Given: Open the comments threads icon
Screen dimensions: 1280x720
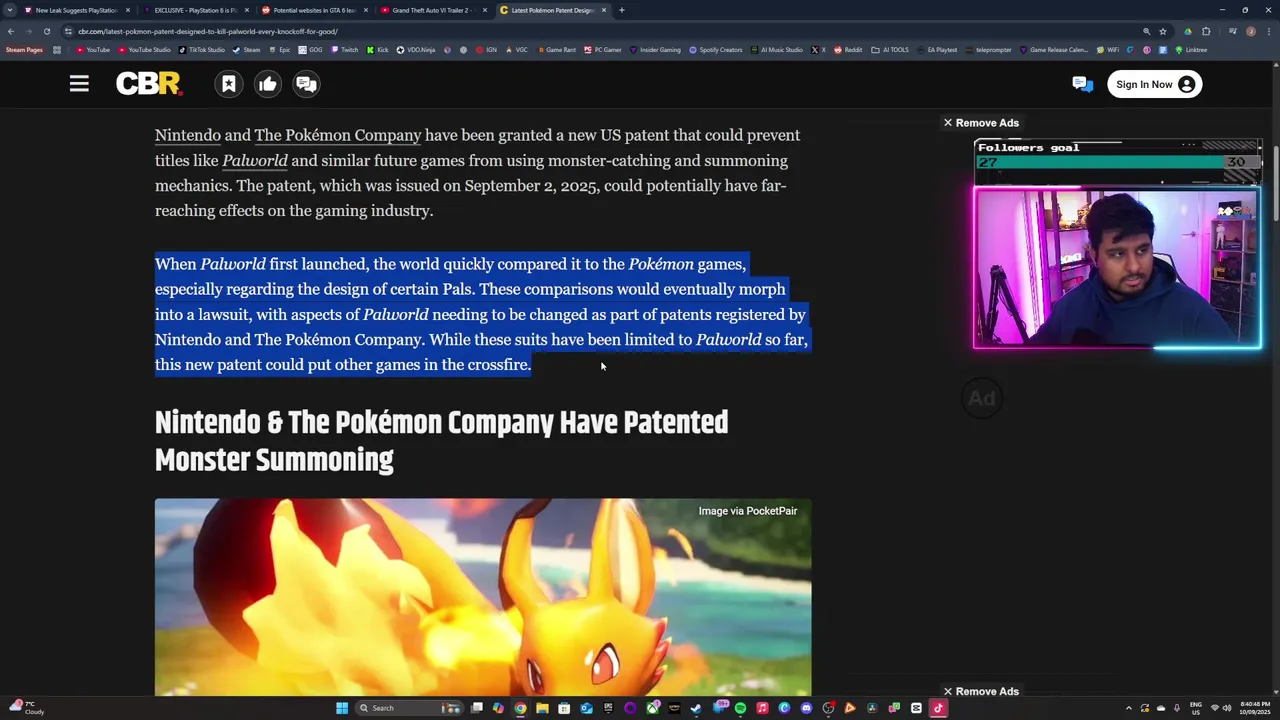Looking at the screenshot, I should click(306, 84).
